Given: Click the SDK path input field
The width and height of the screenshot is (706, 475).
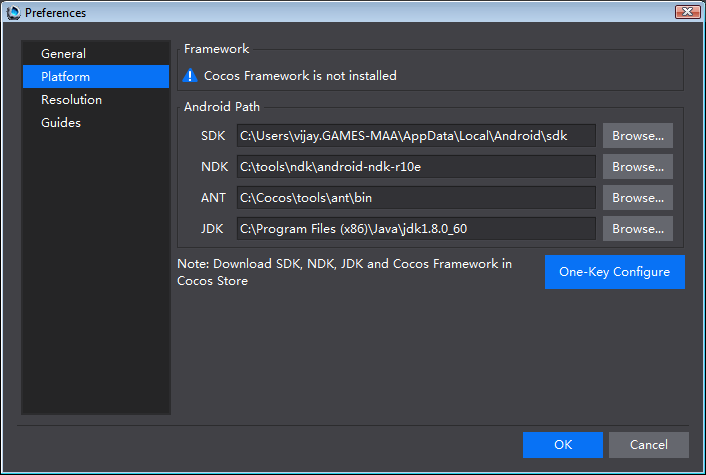Looking at the screenshot, I should coord(416,136).
